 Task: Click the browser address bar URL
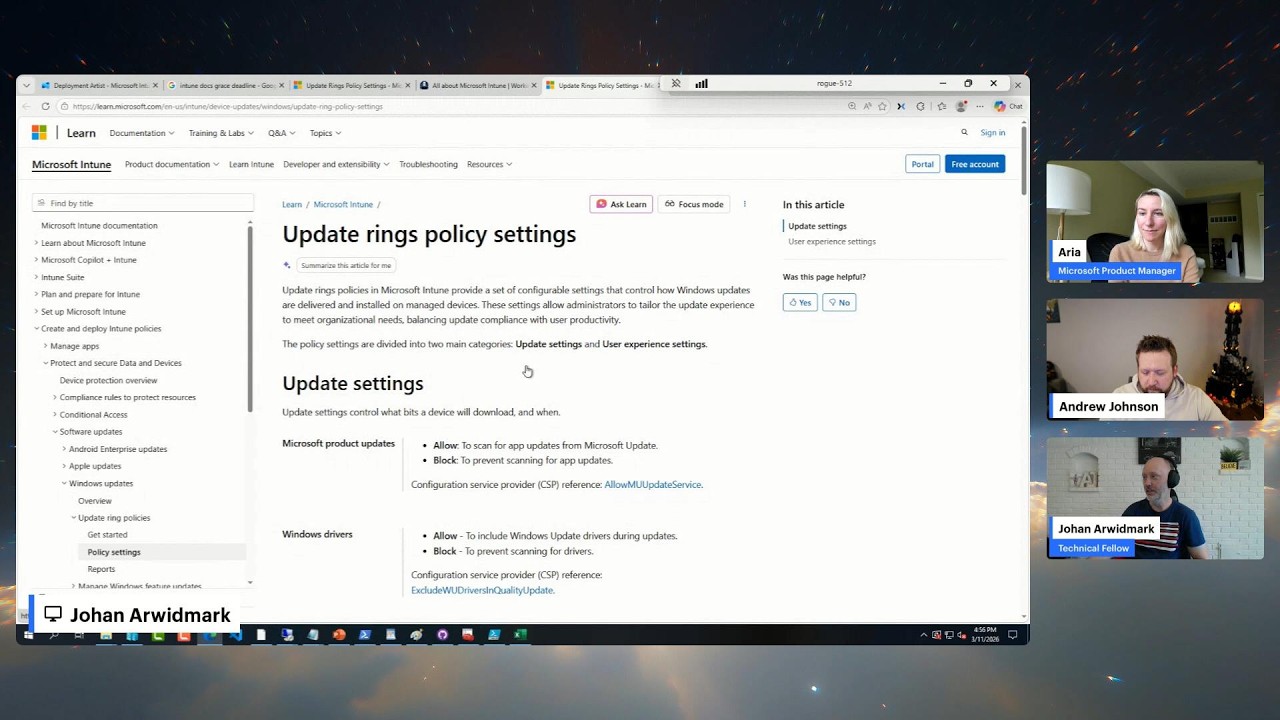tap(227, 106)
